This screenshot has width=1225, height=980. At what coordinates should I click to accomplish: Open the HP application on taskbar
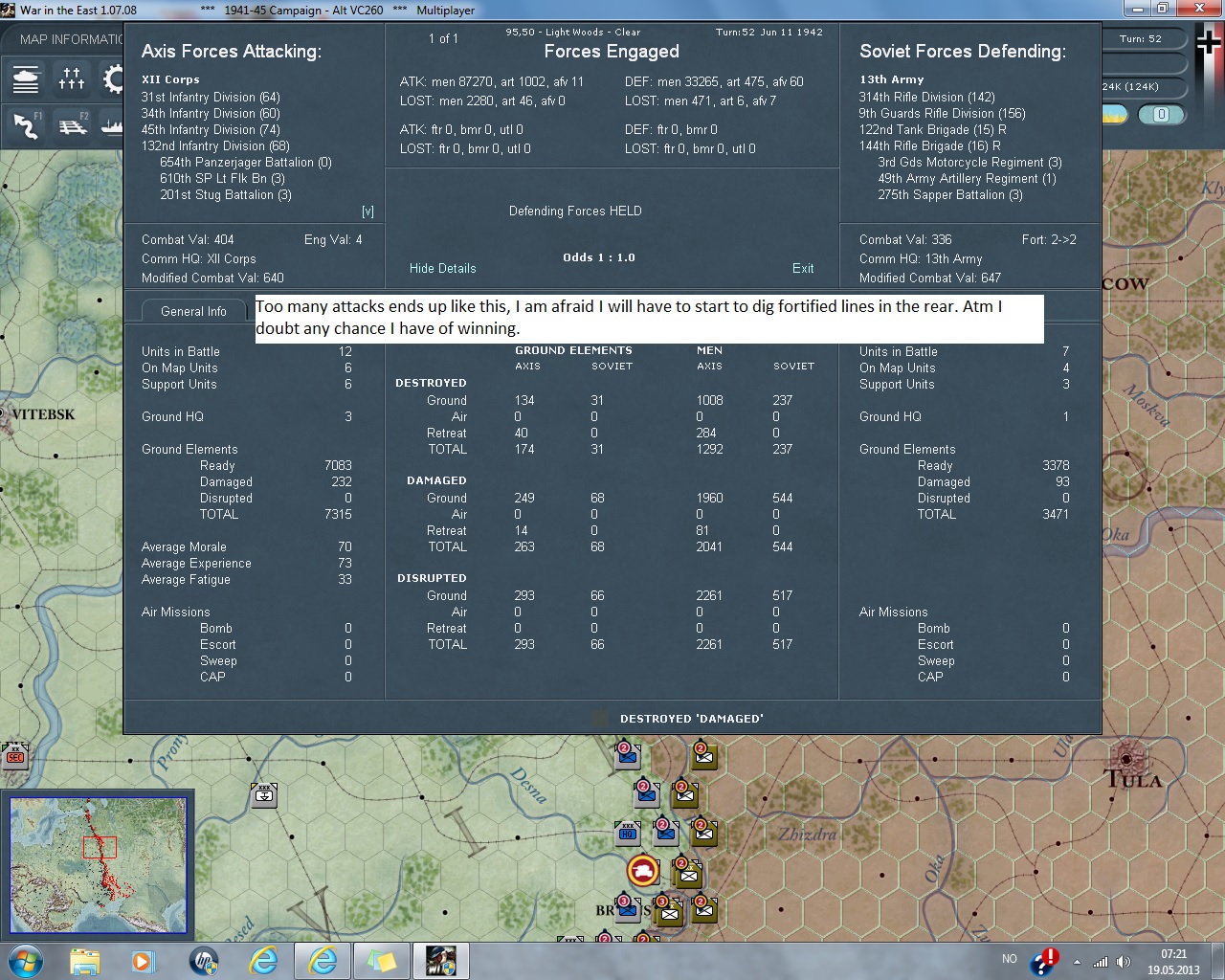(204, 961)
